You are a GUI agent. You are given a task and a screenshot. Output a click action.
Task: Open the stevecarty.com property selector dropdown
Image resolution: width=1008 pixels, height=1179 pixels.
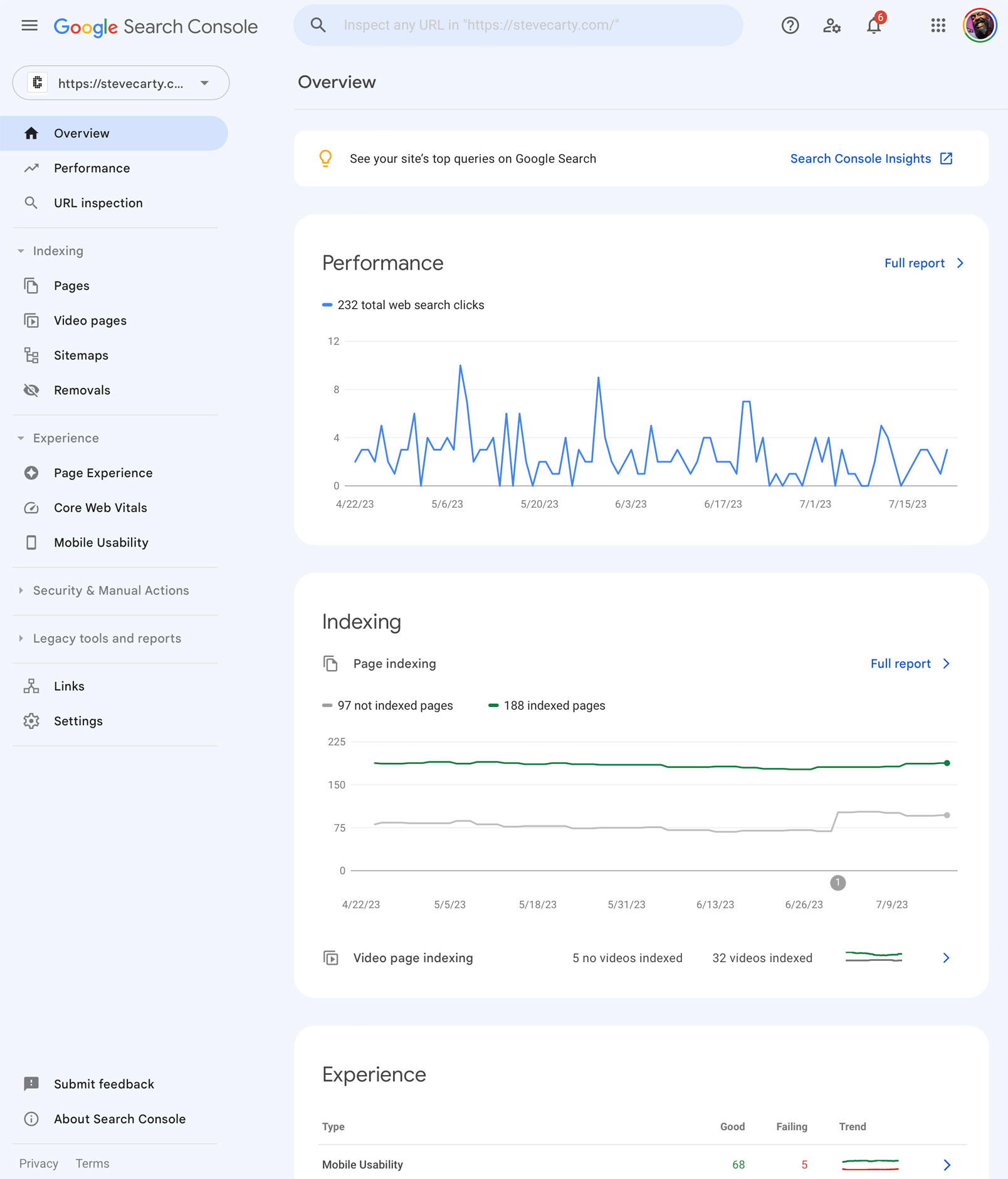(x=121, y=83)
